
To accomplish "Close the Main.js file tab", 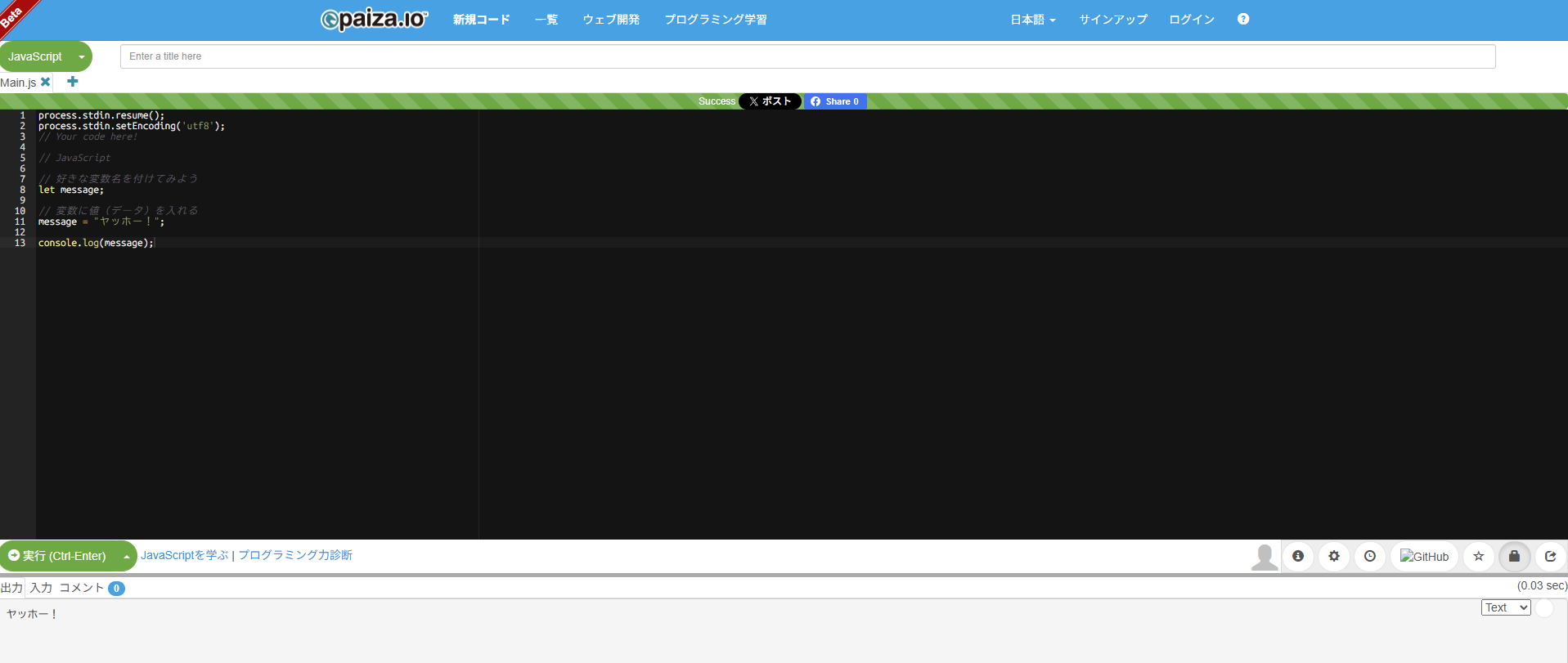I will coord(46,82).
